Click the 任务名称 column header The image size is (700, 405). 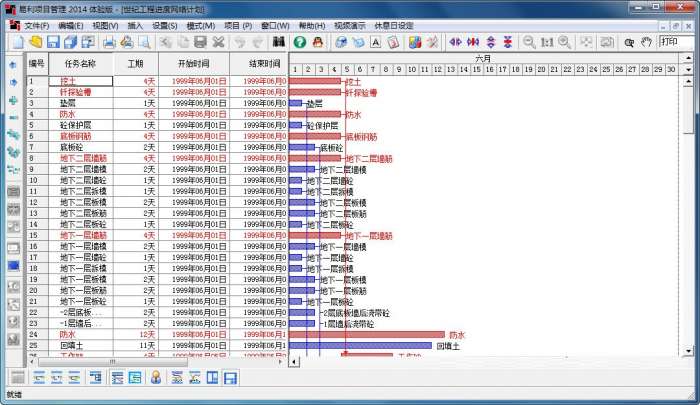click(x=79, y=63)
